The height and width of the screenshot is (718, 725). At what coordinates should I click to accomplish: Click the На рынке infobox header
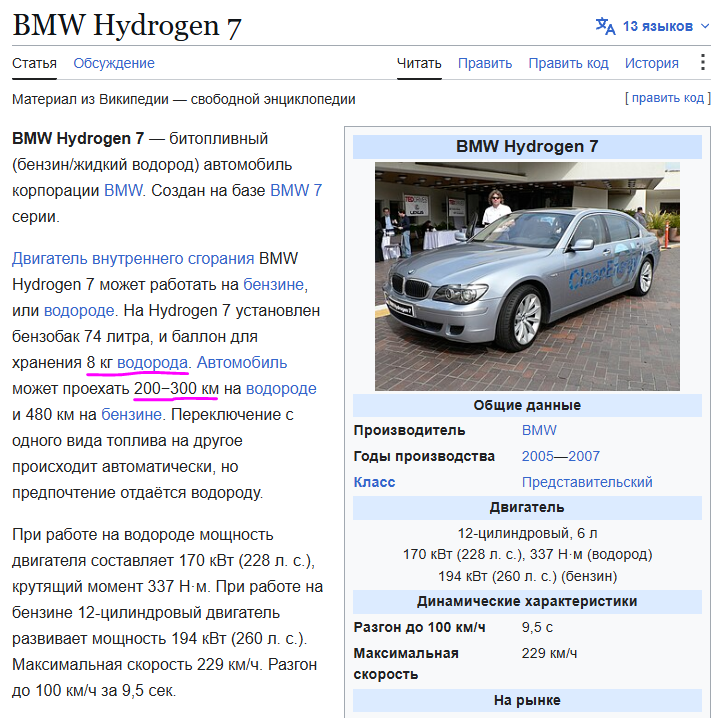pos(527,700)
